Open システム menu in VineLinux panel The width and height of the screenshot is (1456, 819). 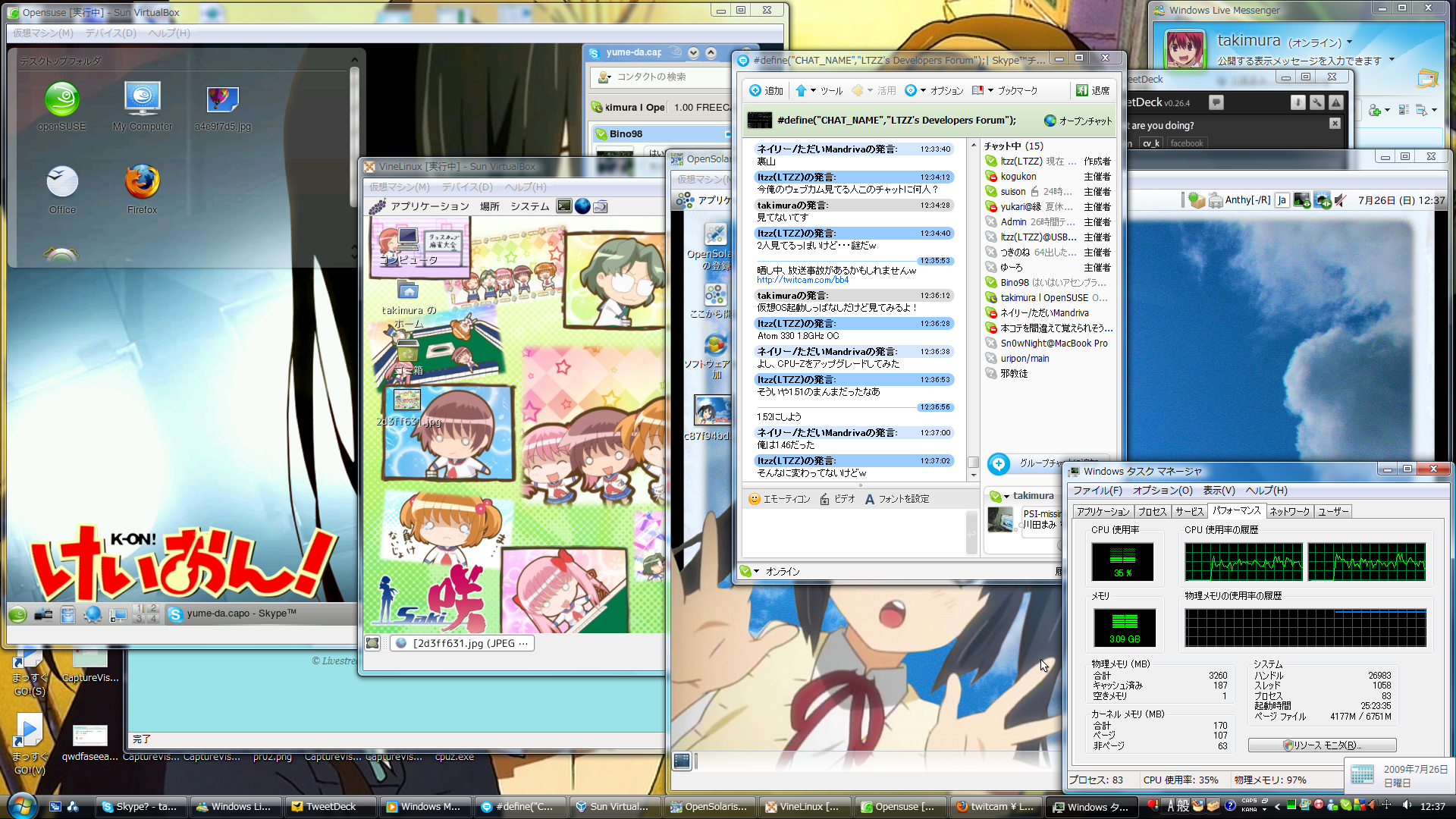(529, 206)
